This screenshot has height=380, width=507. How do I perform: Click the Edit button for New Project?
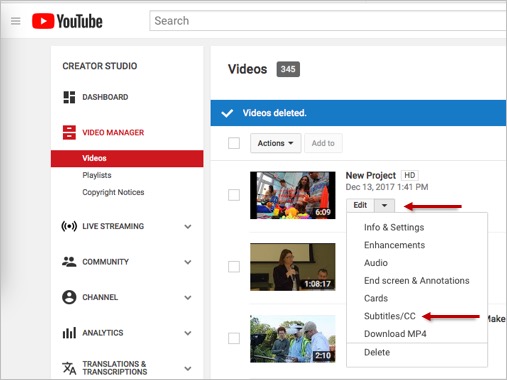pos(360,205)
